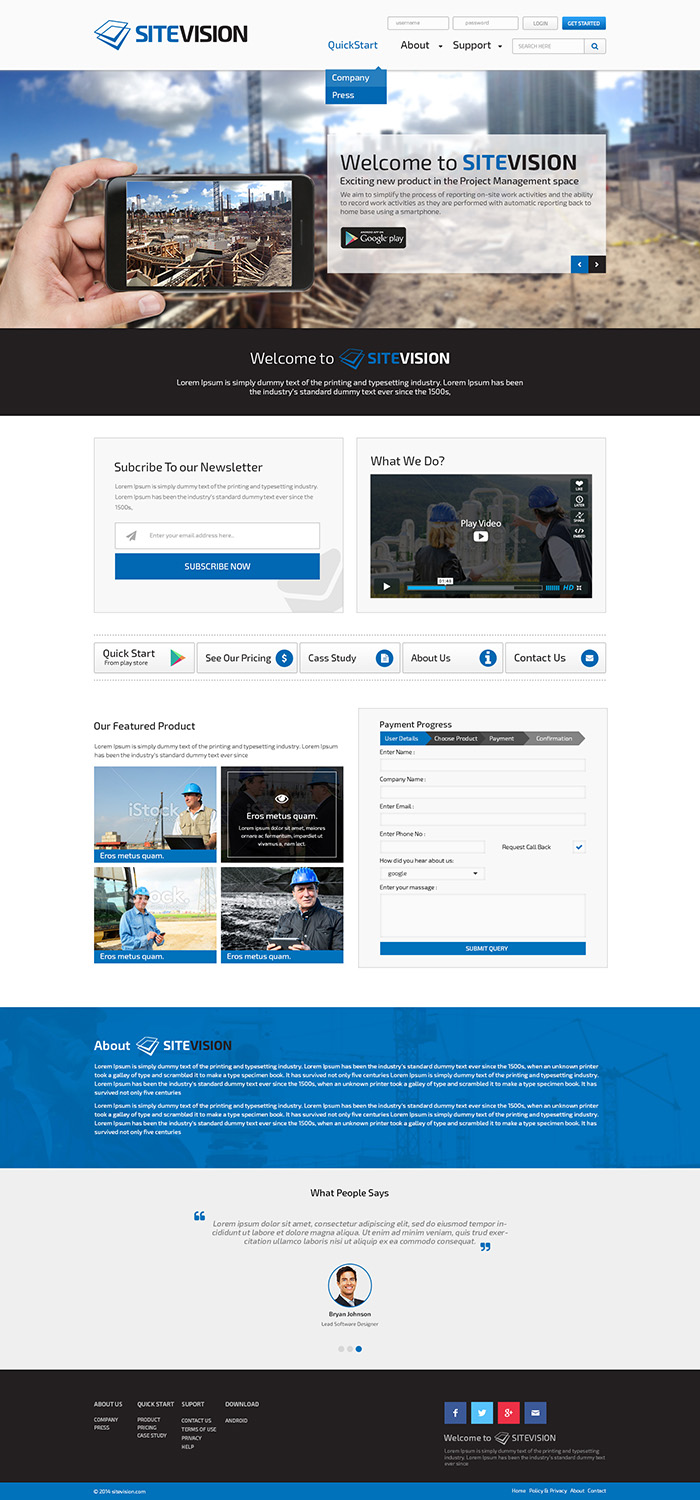700x1500 pixels.
Task: Select the third testimonial dot
Action: (359, 1349)
